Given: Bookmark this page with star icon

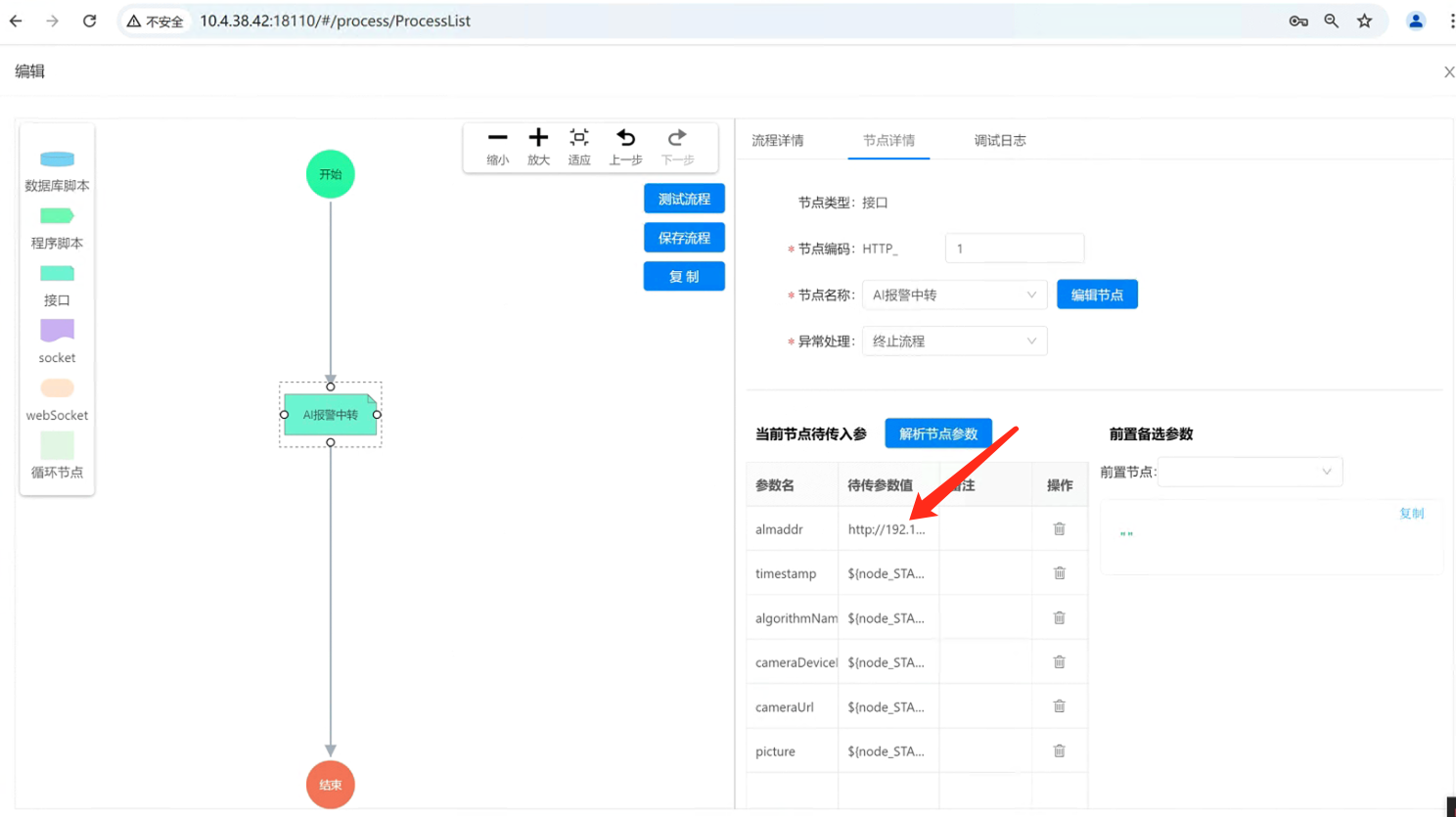Looking at the screenshot, I should (x=1364, y=21).
